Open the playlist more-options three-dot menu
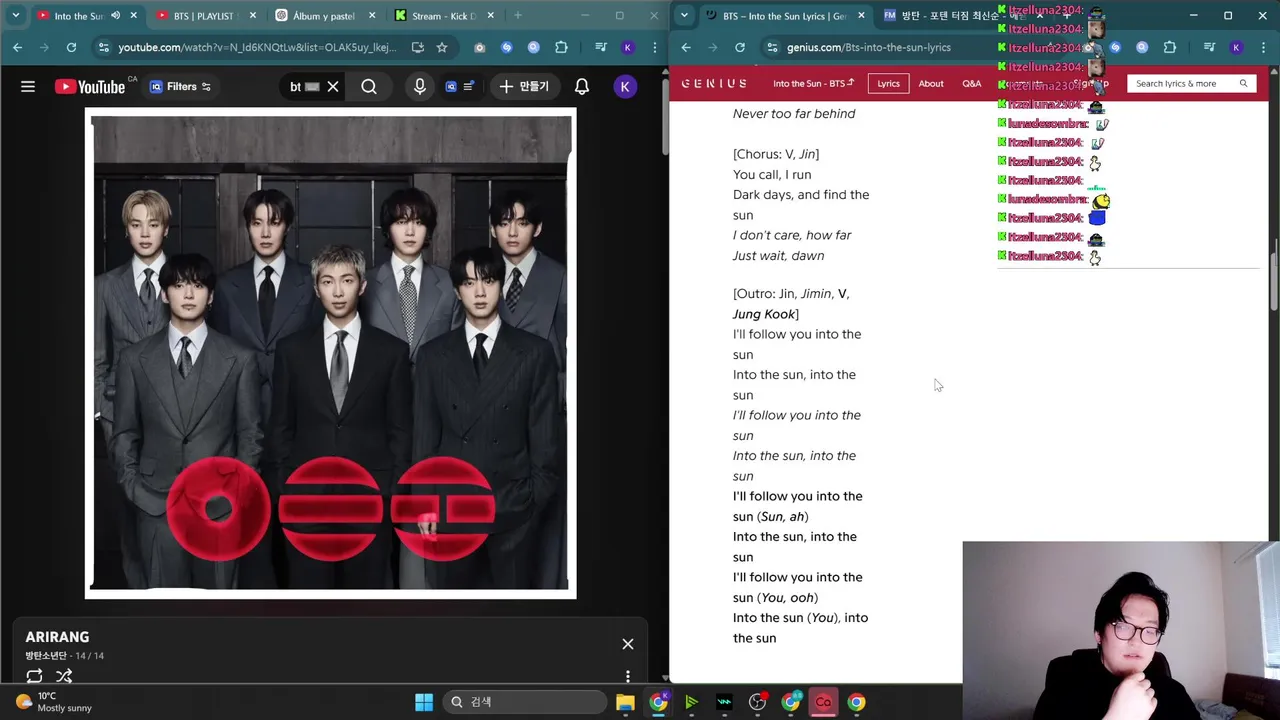 tap(628, 676)
